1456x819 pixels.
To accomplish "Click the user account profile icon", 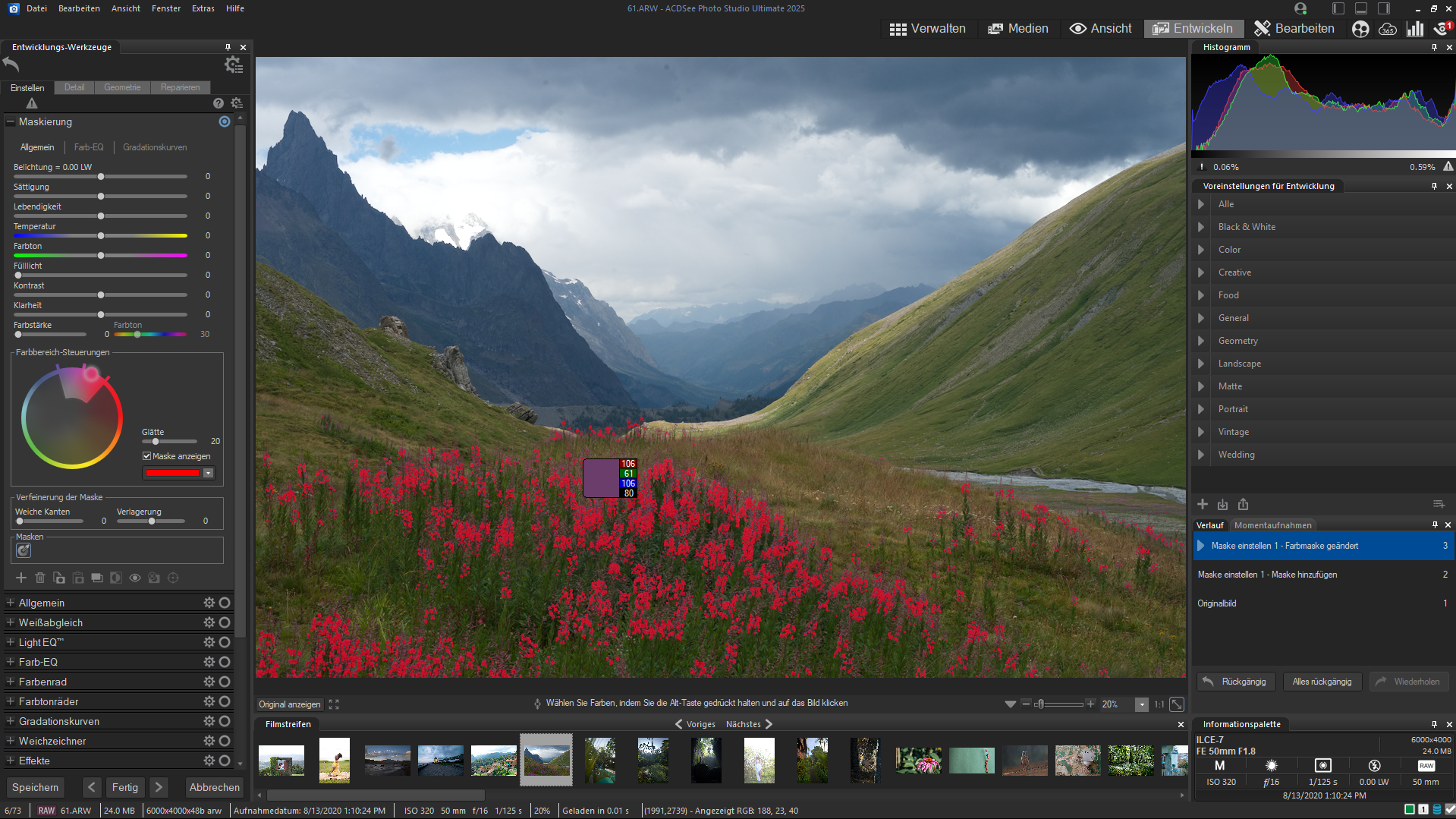I will tap(1300, 8).
